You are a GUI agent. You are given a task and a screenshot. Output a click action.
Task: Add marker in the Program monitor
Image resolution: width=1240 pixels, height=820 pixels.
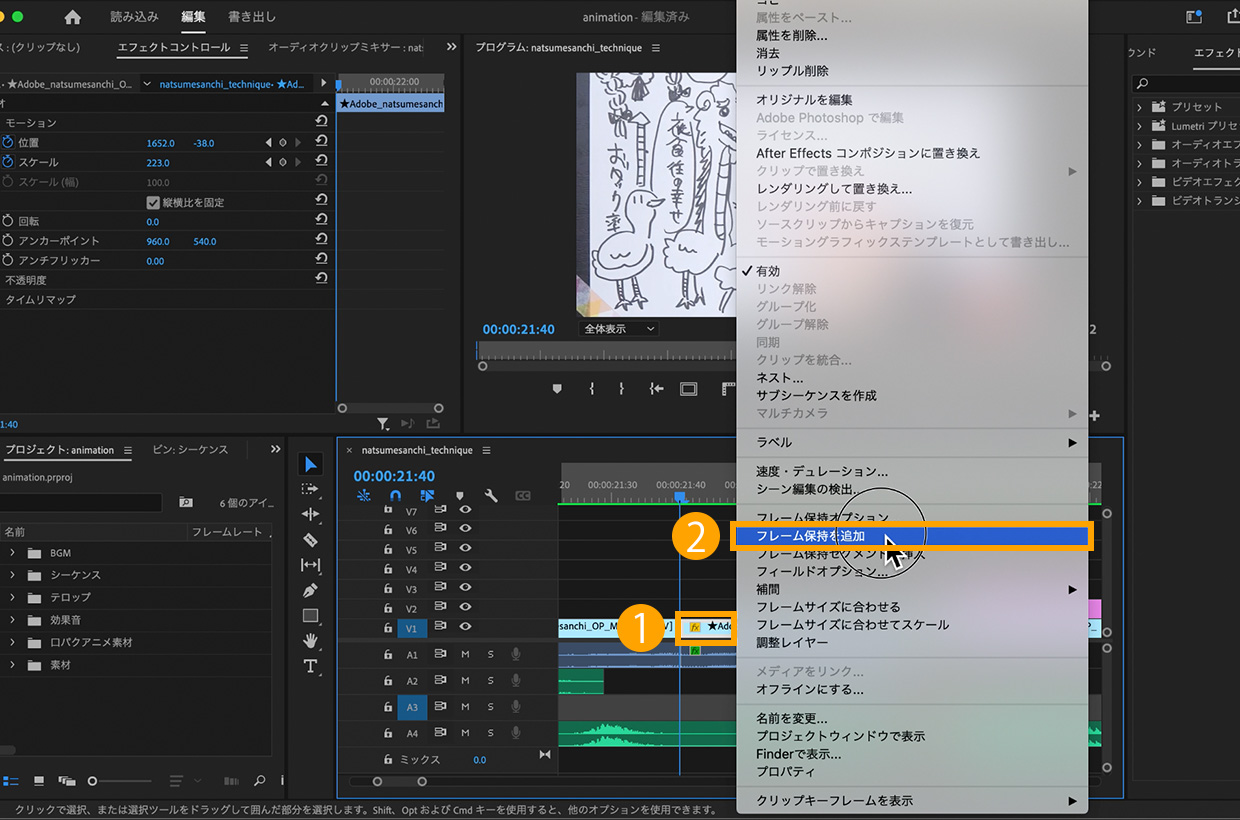pos(557,389)
